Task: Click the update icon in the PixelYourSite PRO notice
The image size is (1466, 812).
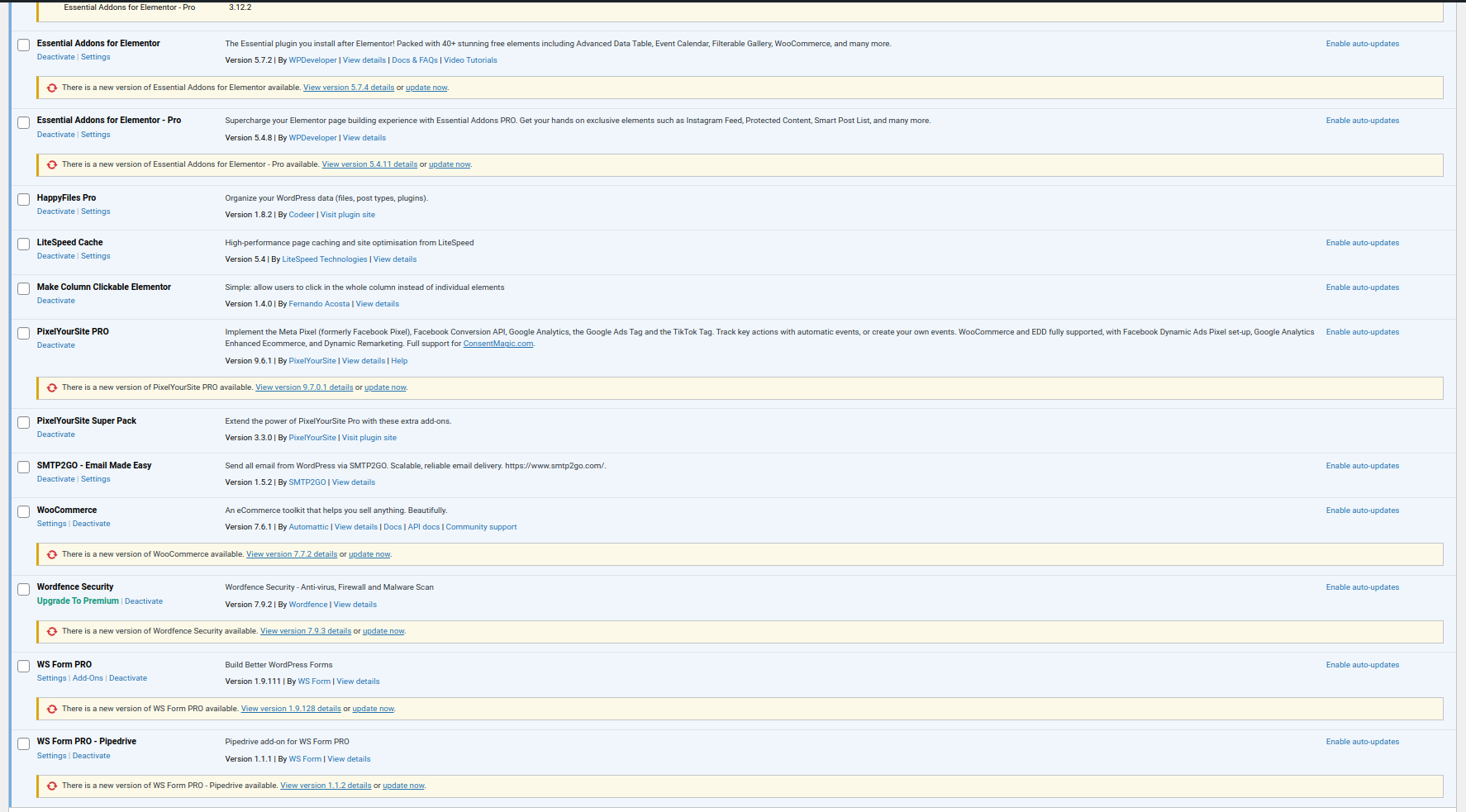Action: (52, 387)
